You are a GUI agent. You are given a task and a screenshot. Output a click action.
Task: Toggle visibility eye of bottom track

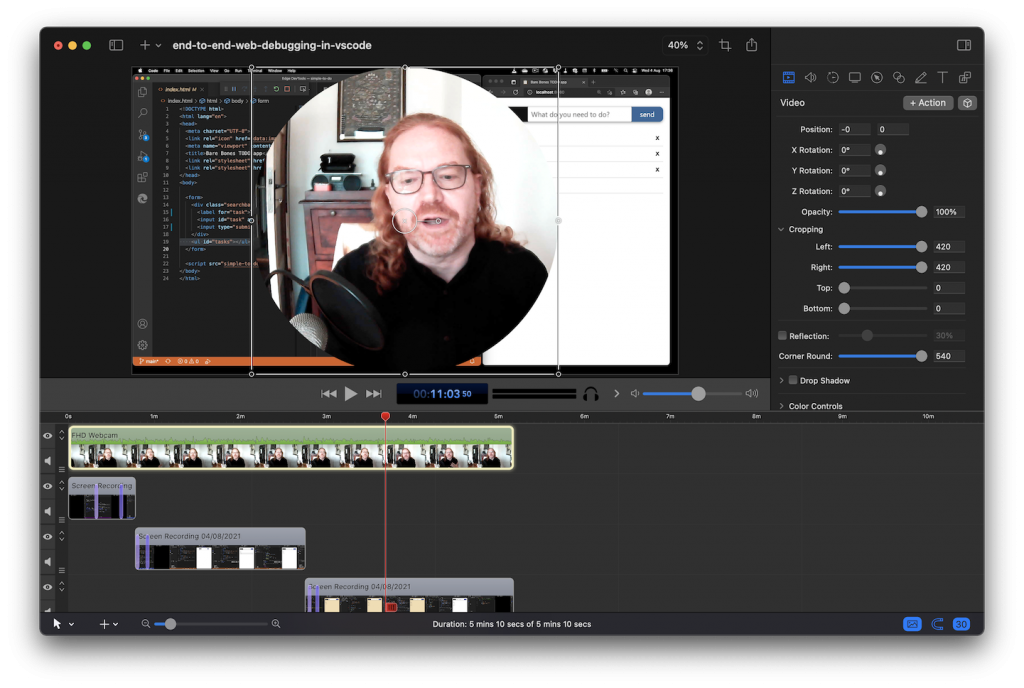click(x=48, y=587)
